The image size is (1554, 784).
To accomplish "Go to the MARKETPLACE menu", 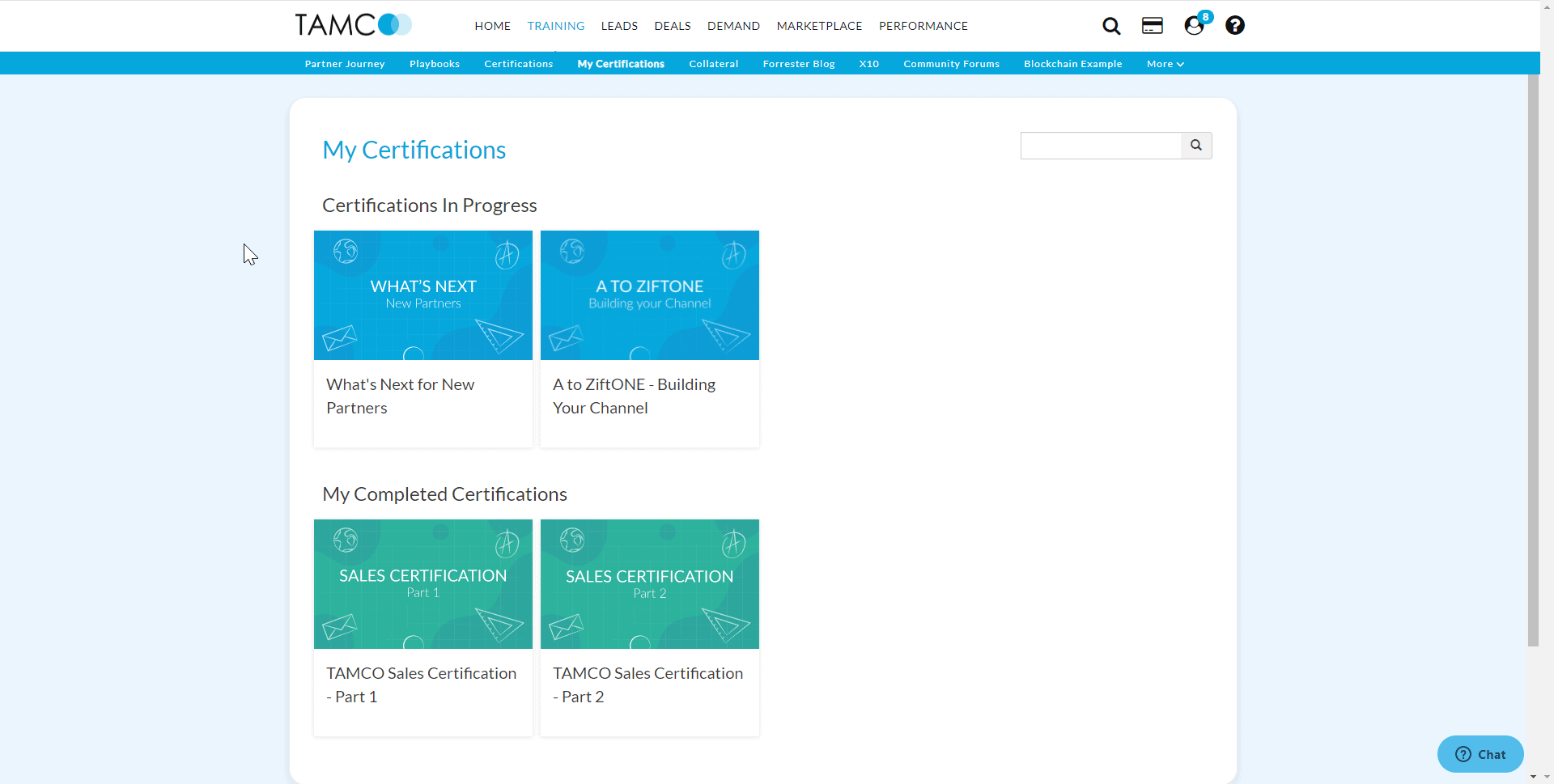I will click(819, 26).
